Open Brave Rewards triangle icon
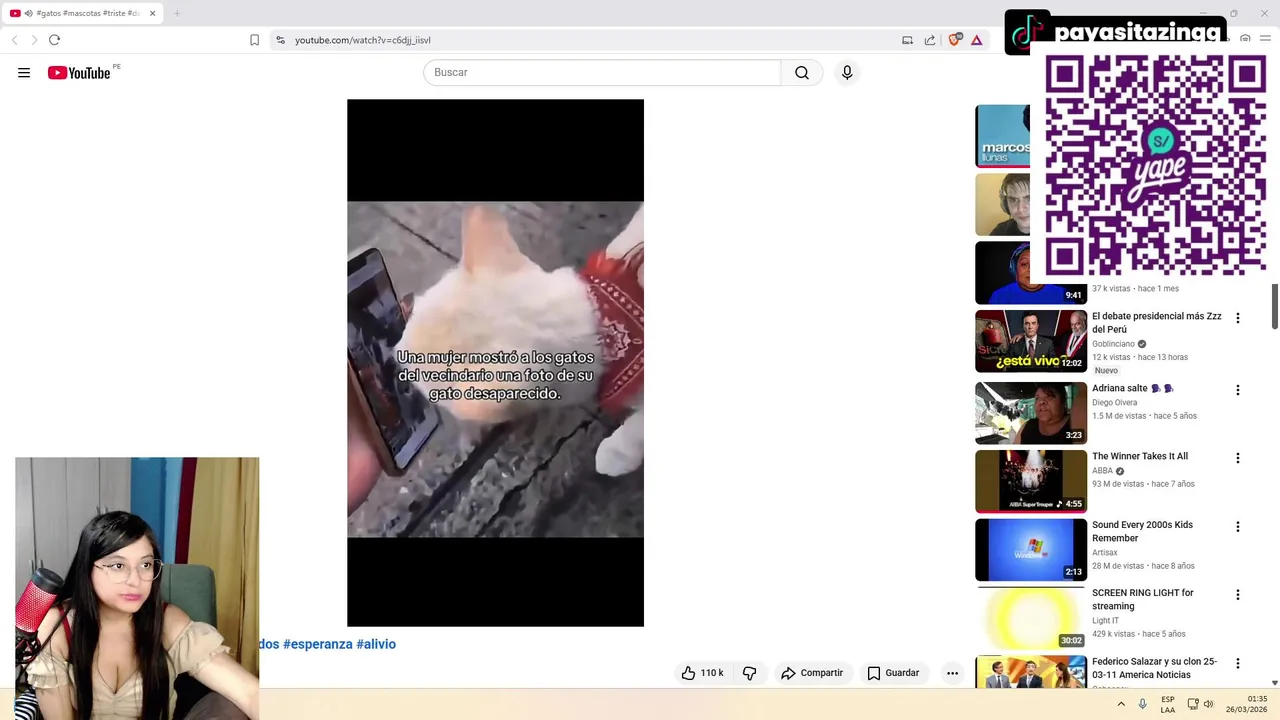 pos(977,40)
